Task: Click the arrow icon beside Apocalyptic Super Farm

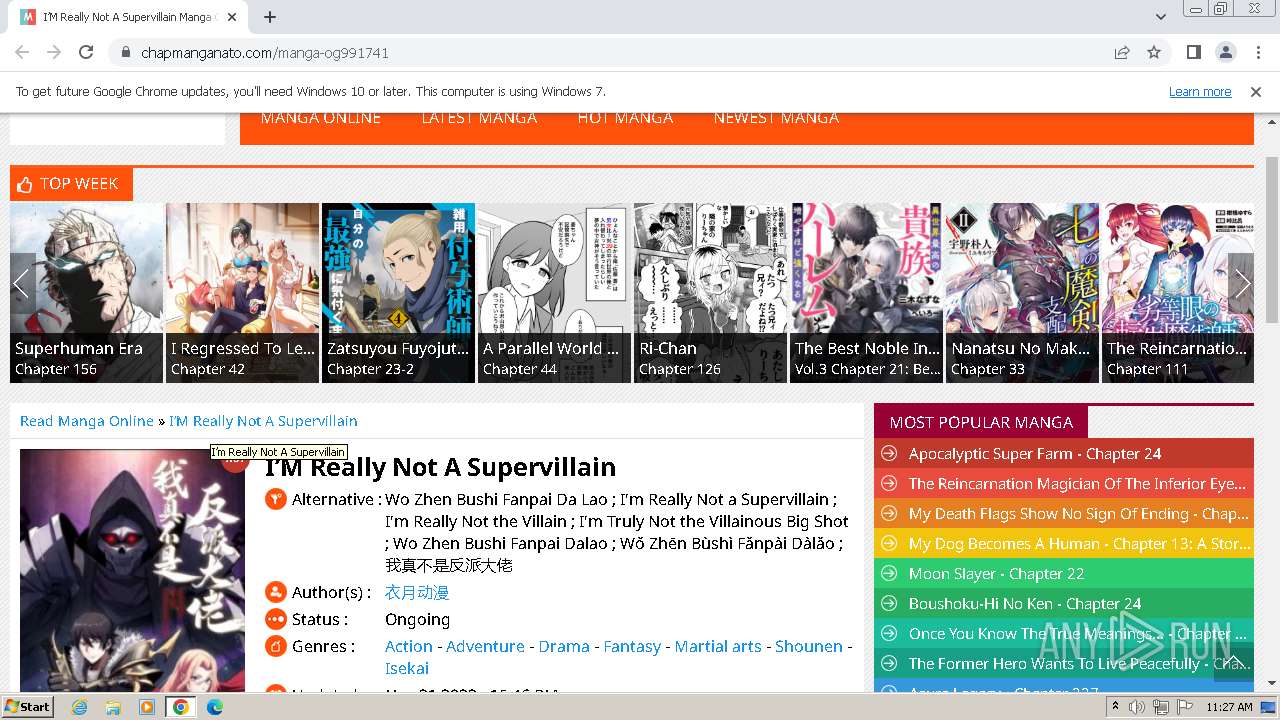Action: 888,454
